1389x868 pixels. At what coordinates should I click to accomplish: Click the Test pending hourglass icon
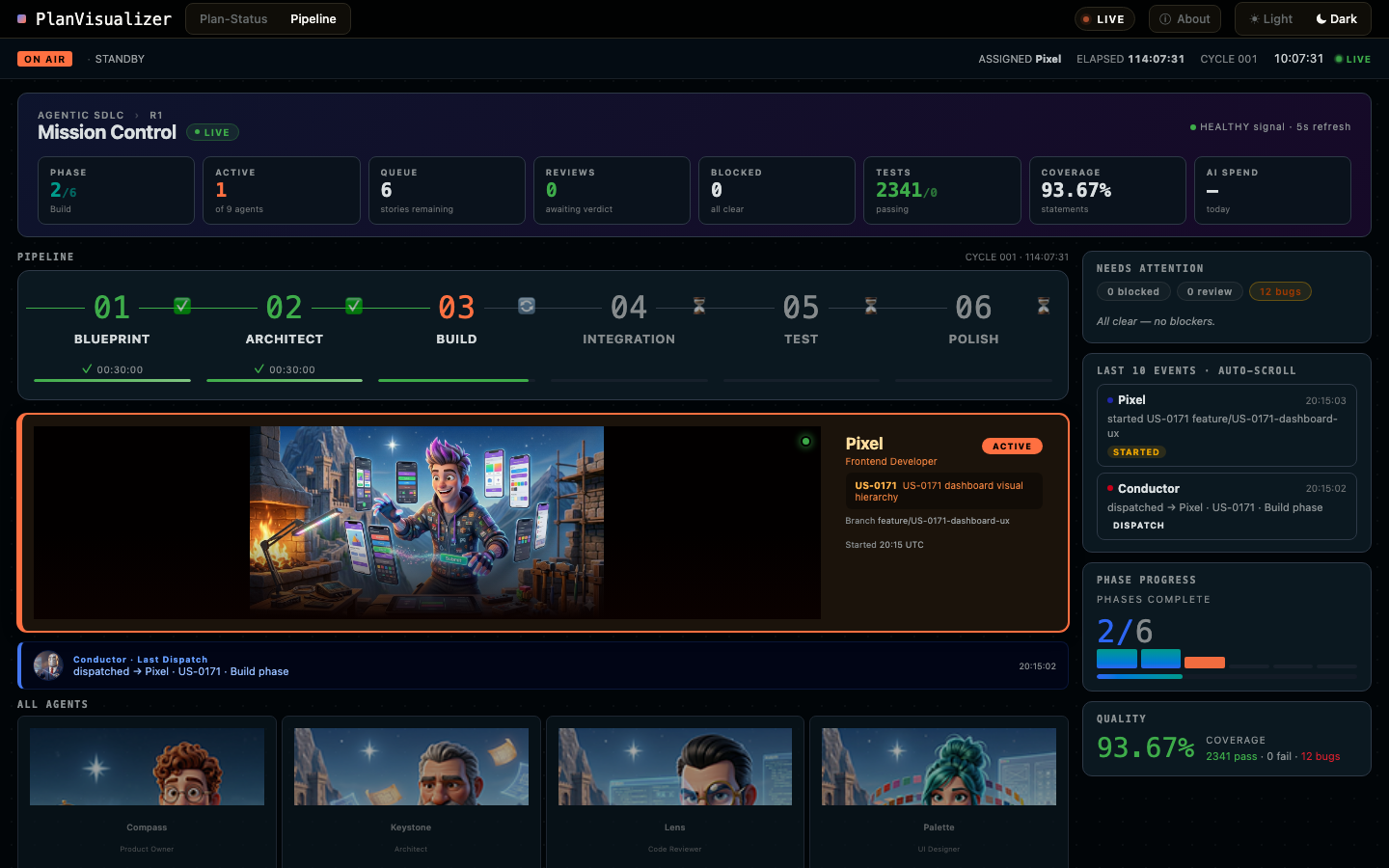(871, 306)
